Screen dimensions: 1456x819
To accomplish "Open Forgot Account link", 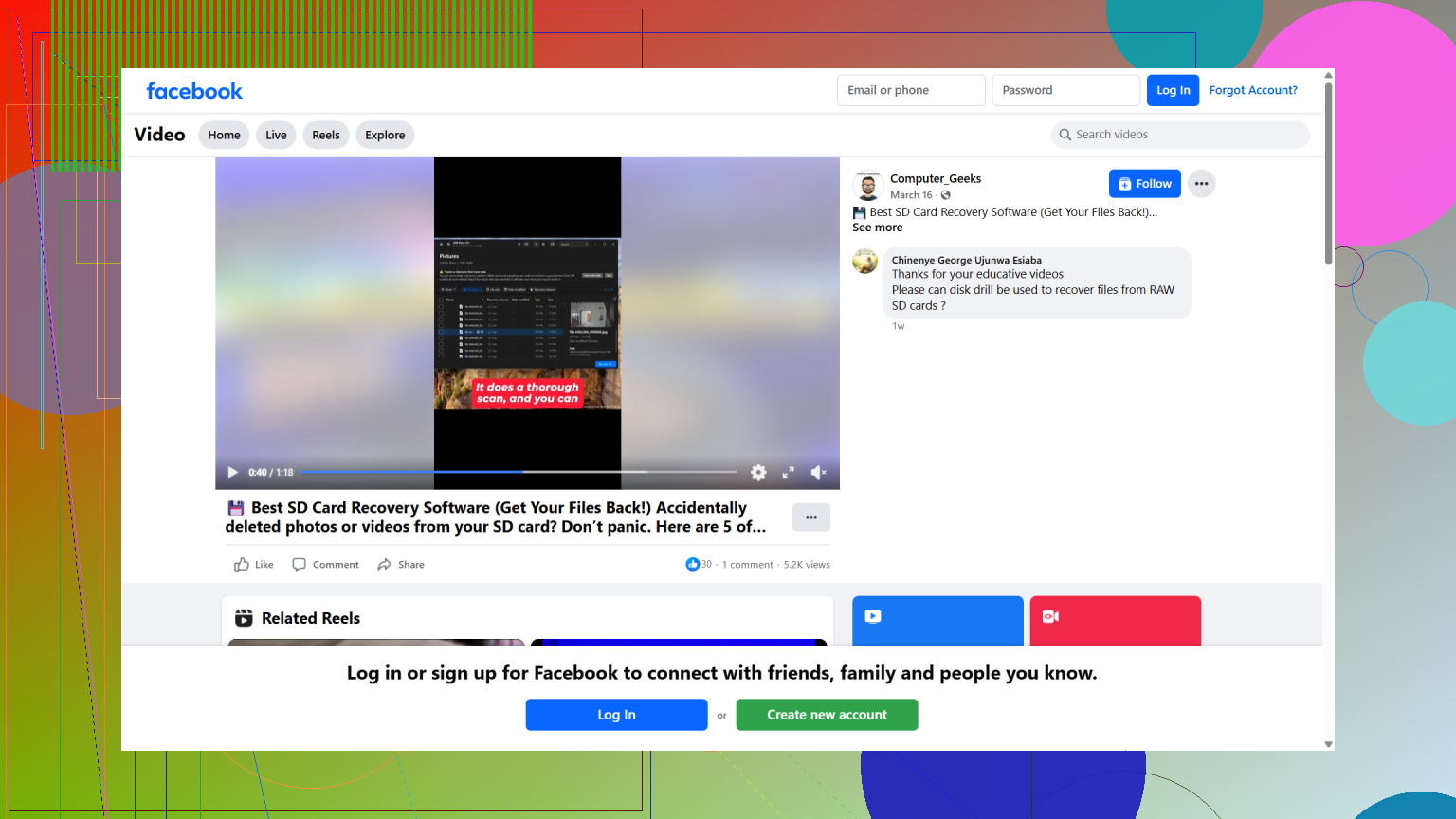I will [1253, 90].
